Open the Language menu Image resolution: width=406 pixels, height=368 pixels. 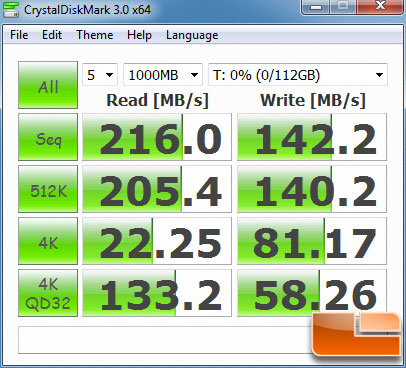click(192, 35)
